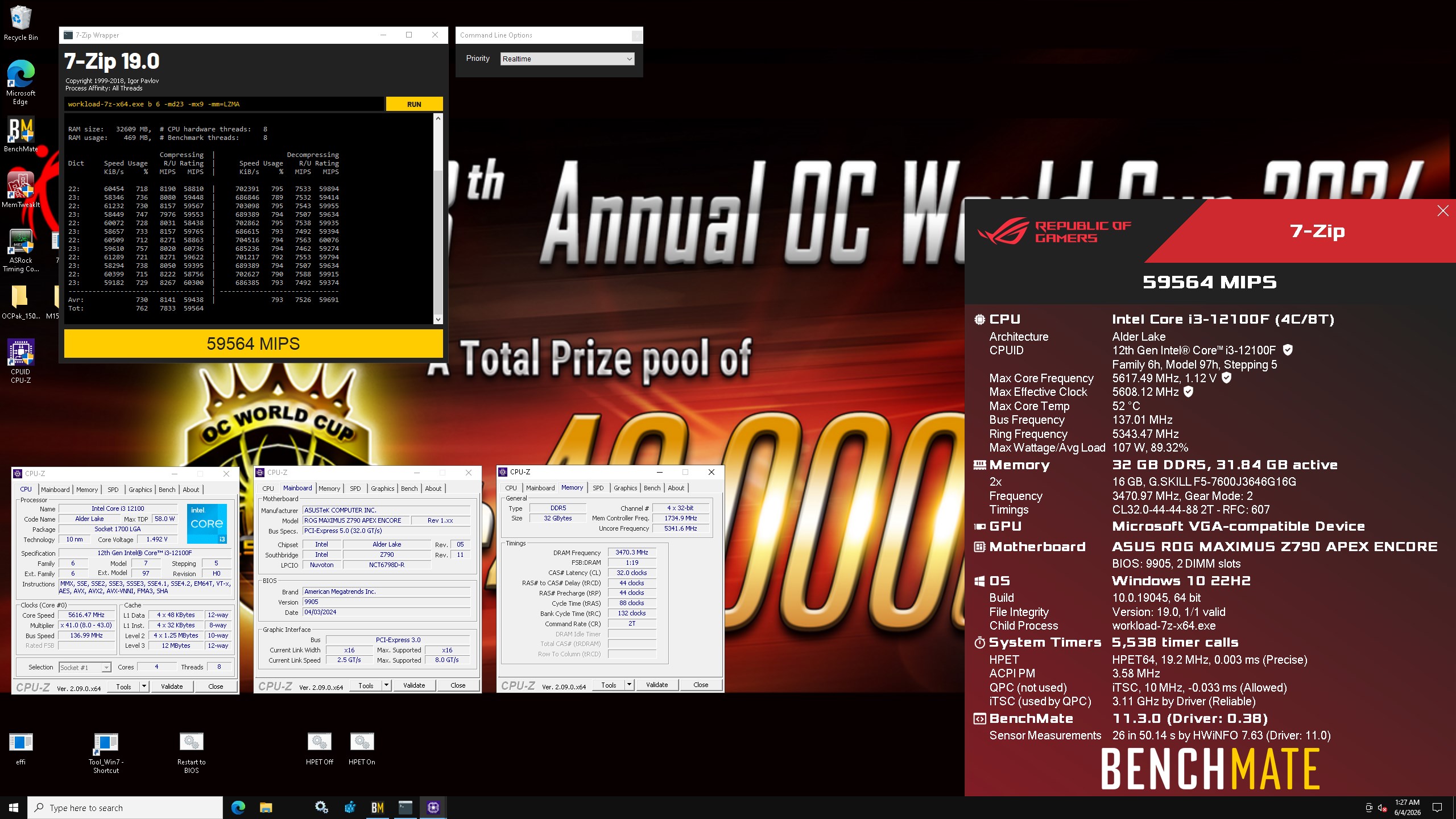Click the BIOS version 9905 field
Screen dimensions: 1456x819
tap(387, 602)
